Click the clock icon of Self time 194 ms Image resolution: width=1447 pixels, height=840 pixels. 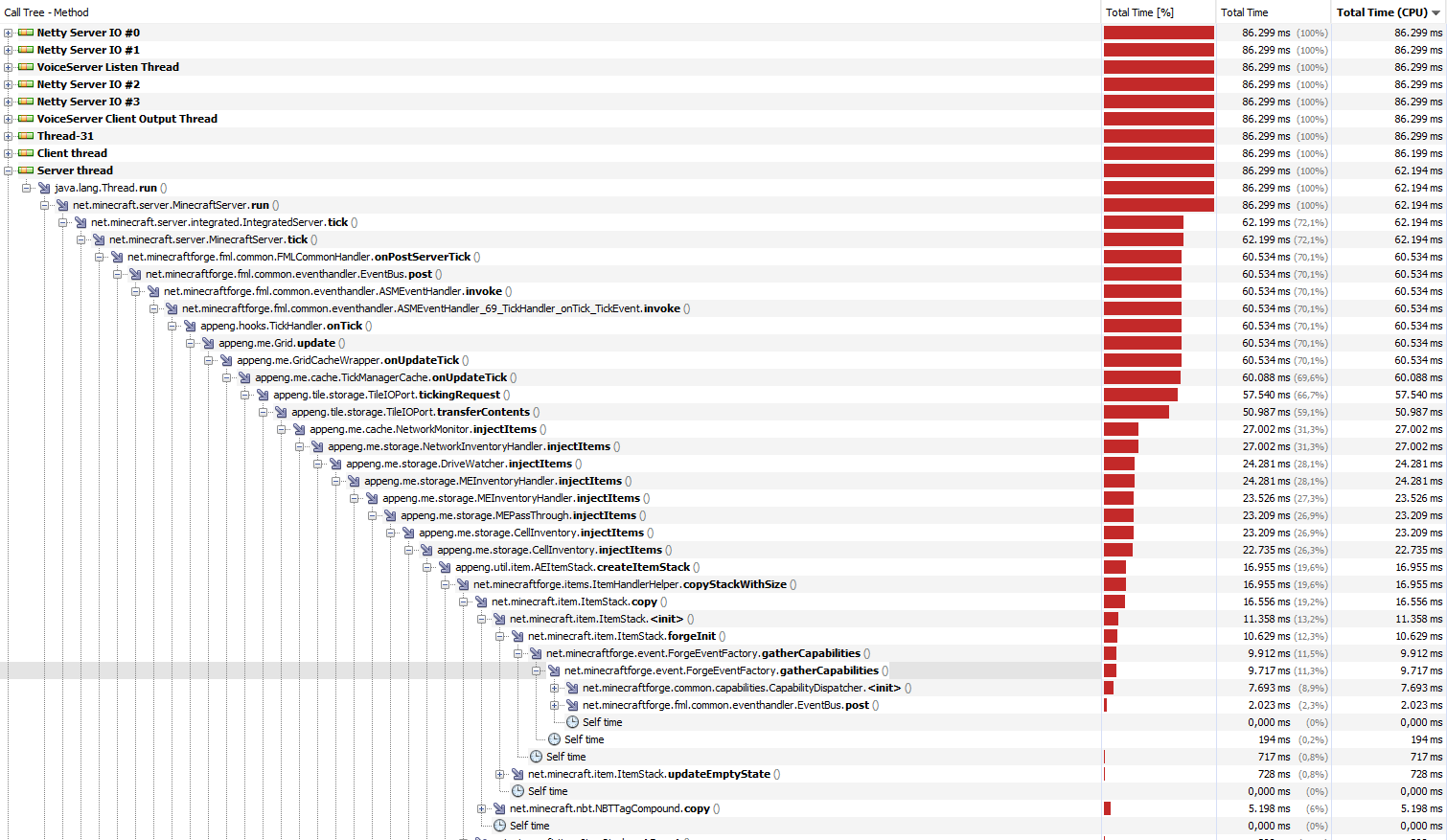(x=554, y=739)
